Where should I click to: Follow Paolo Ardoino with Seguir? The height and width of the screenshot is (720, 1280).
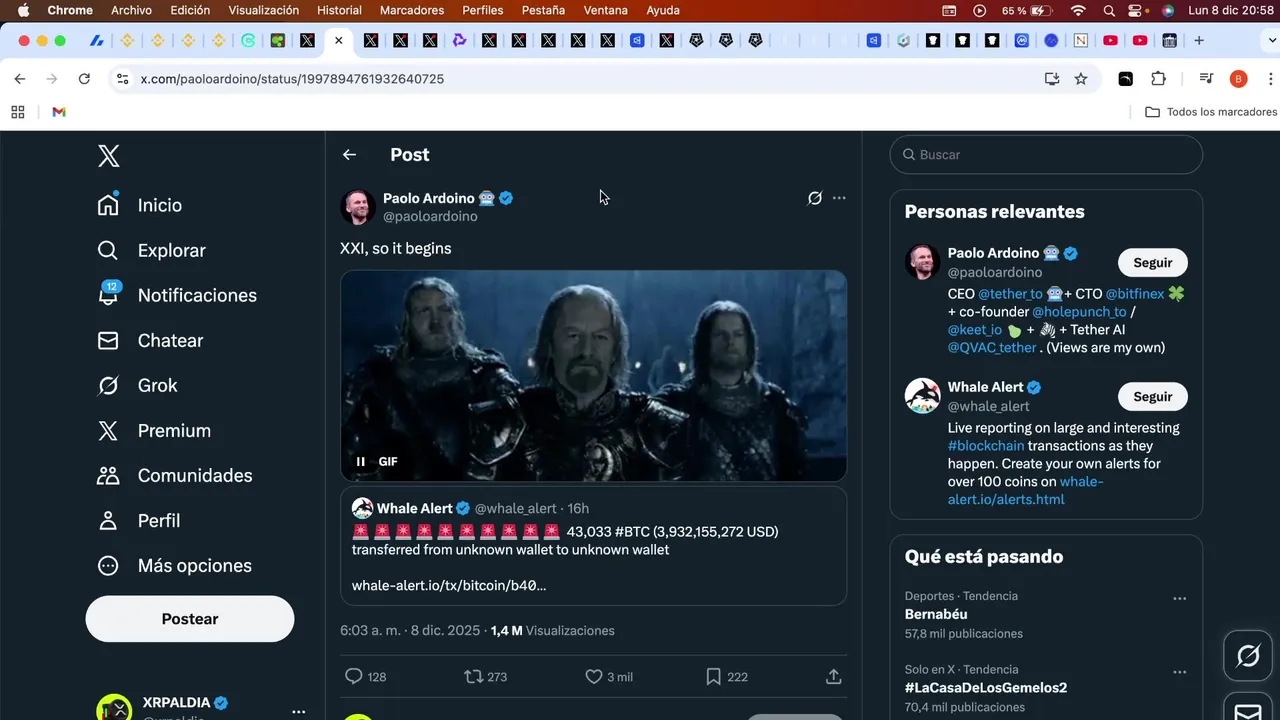pyautogui.click(x=1152, y=263)
